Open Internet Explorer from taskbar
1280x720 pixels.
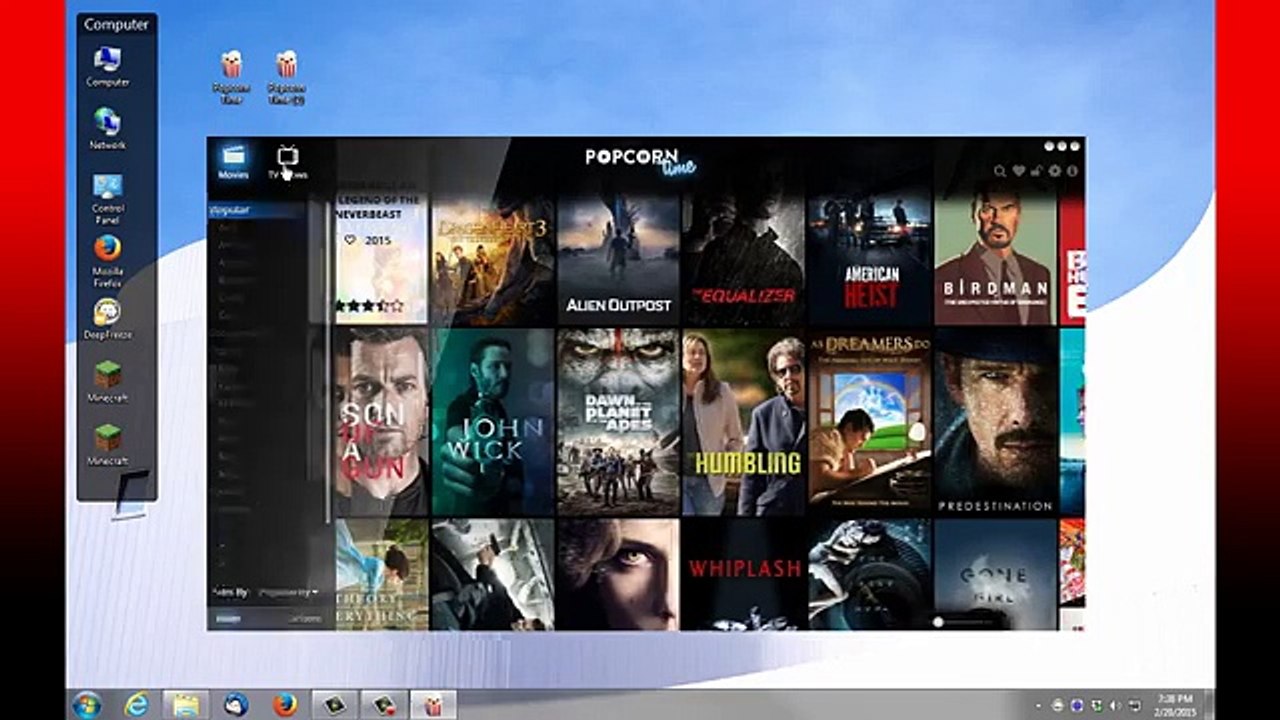point(137,704)
